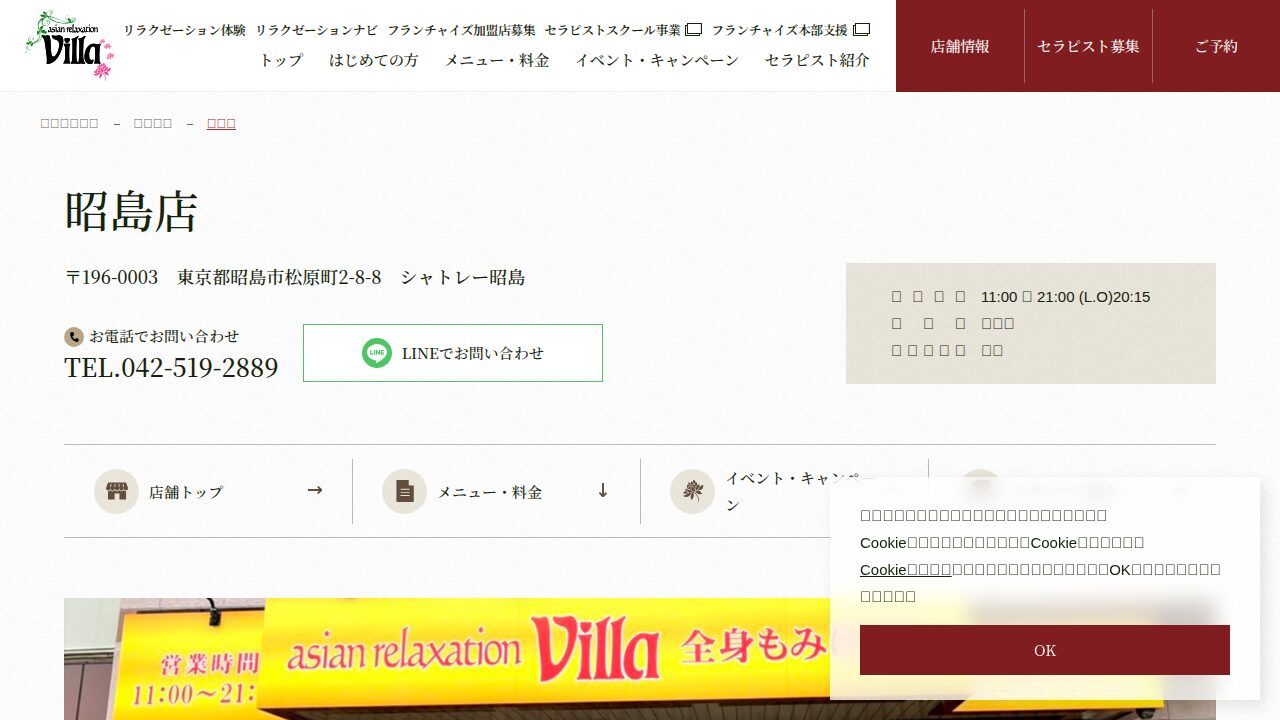Accept cookies with the OK button
The width and height of the screenshot is (1280, 720).
(x=1045, y=650)
